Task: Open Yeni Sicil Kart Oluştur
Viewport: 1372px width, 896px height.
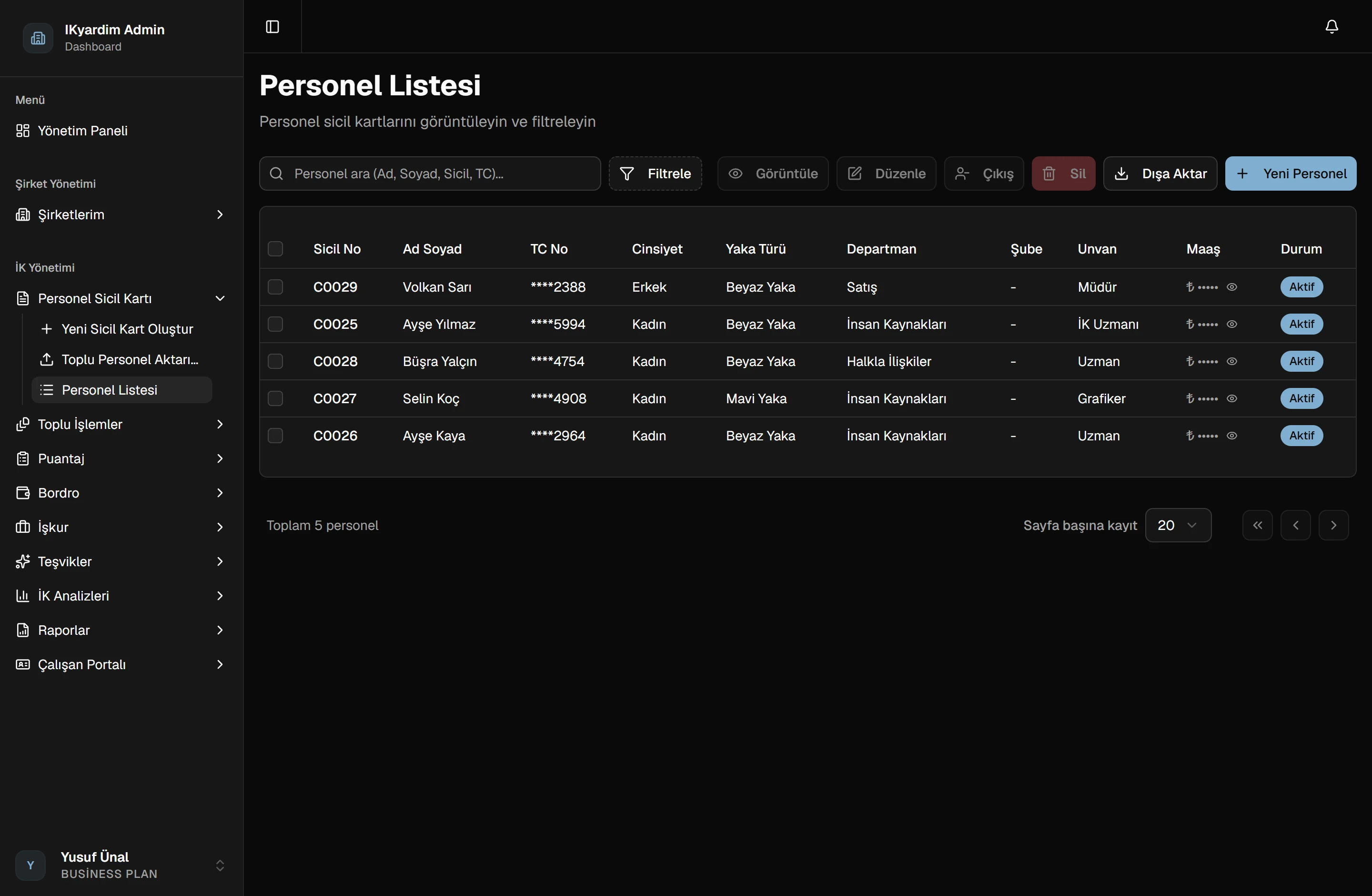Action: tap(121, 329)
